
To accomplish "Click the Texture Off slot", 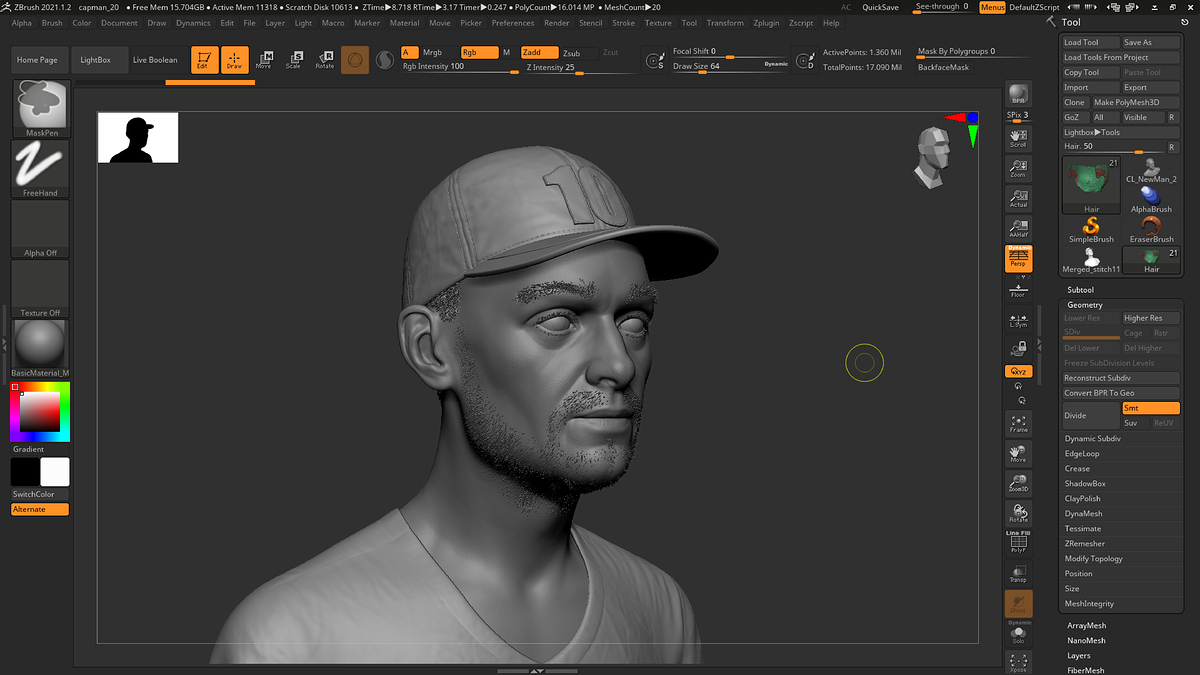I will pyautogui.click(x=41, y=289).
